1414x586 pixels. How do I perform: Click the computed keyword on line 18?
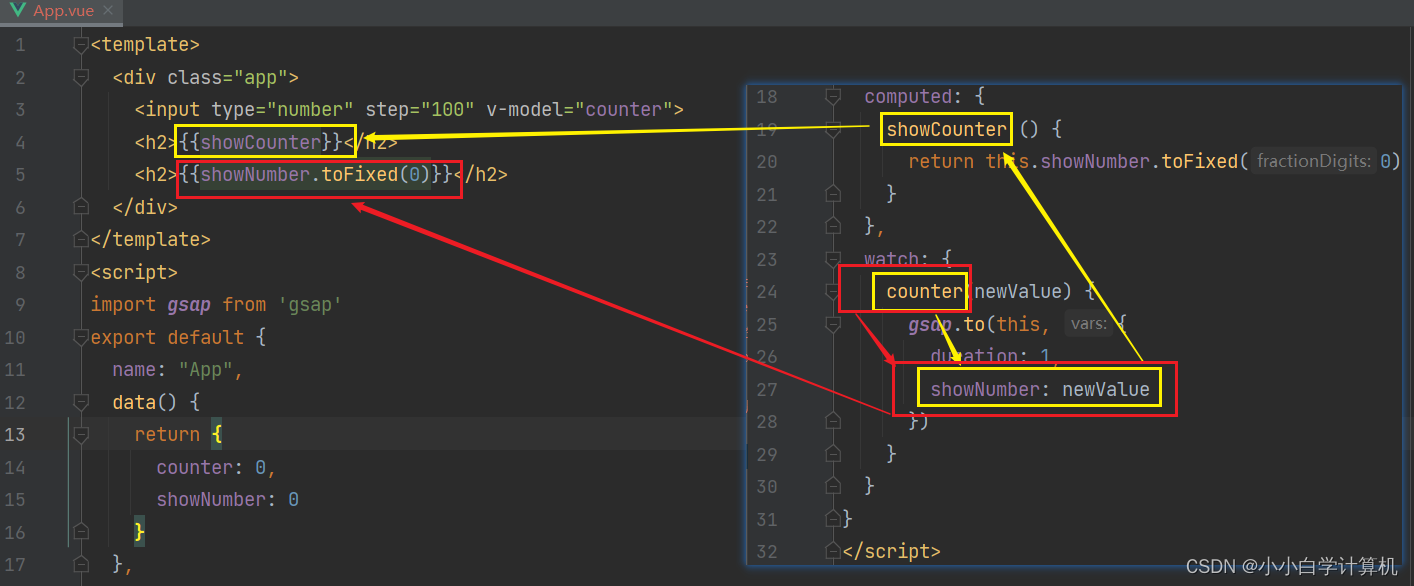point(908,97)
